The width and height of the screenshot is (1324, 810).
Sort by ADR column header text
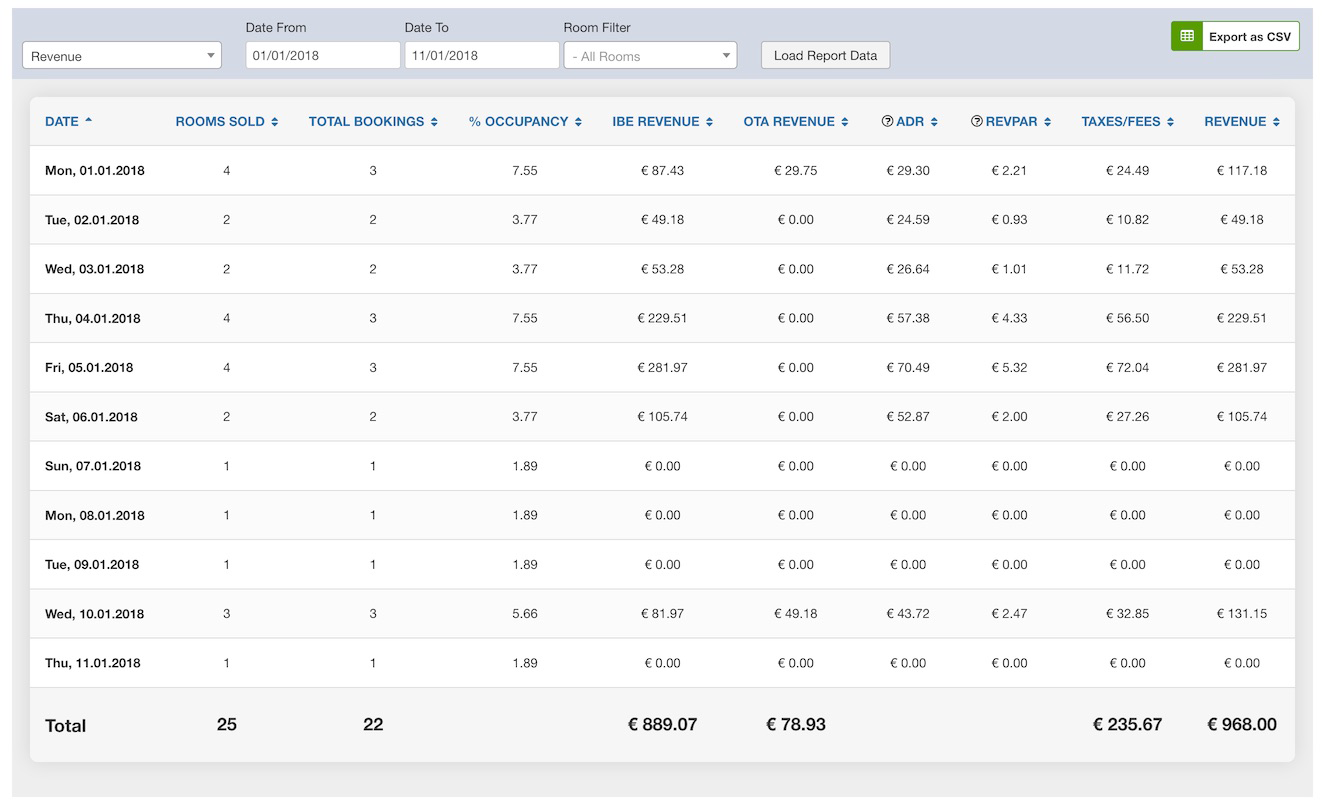coord(910,122)
